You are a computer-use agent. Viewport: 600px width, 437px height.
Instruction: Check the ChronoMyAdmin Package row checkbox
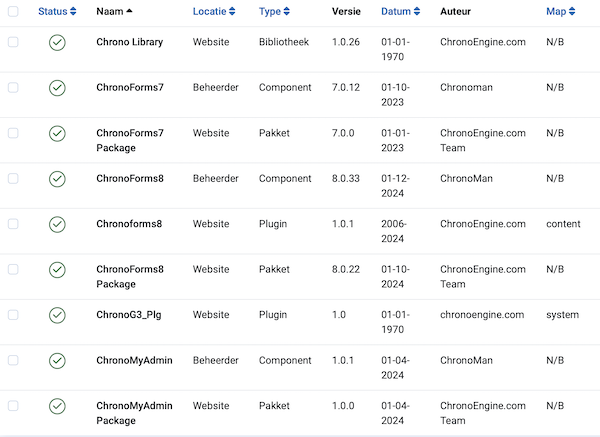coord(13,406)
